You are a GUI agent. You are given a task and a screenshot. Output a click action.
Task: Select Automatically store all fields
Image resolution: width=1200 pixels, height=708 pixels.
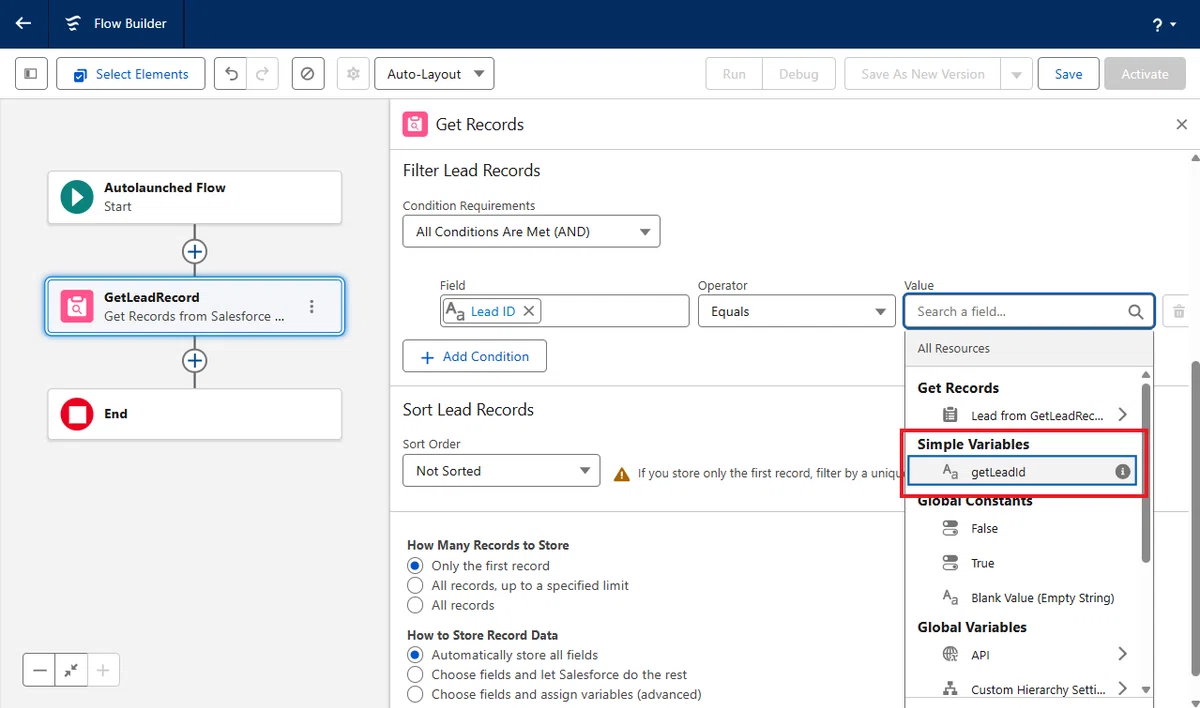[415, 655]
